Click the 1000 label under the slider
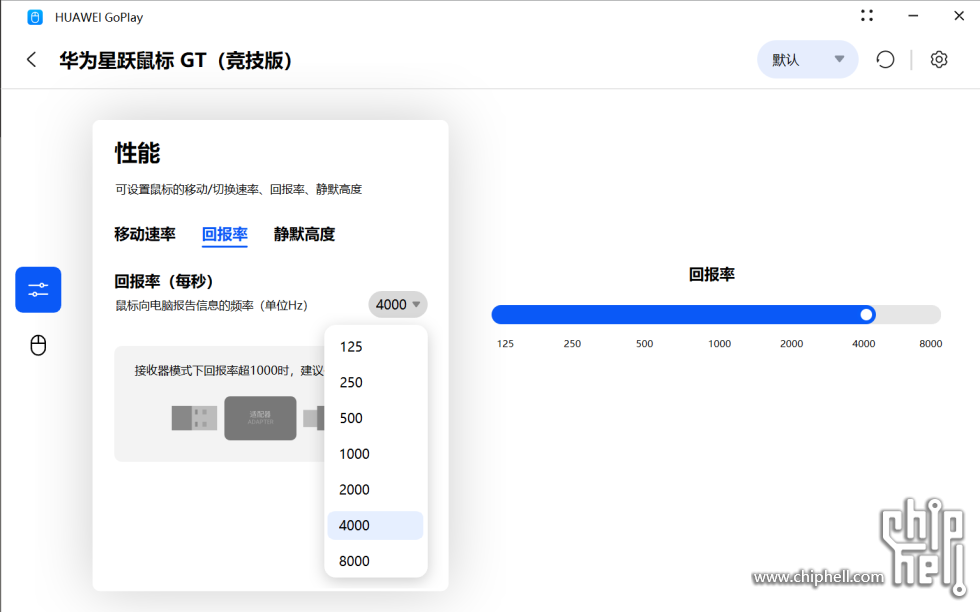Screen dimensions: 980x612 click(x=719, y=344)
